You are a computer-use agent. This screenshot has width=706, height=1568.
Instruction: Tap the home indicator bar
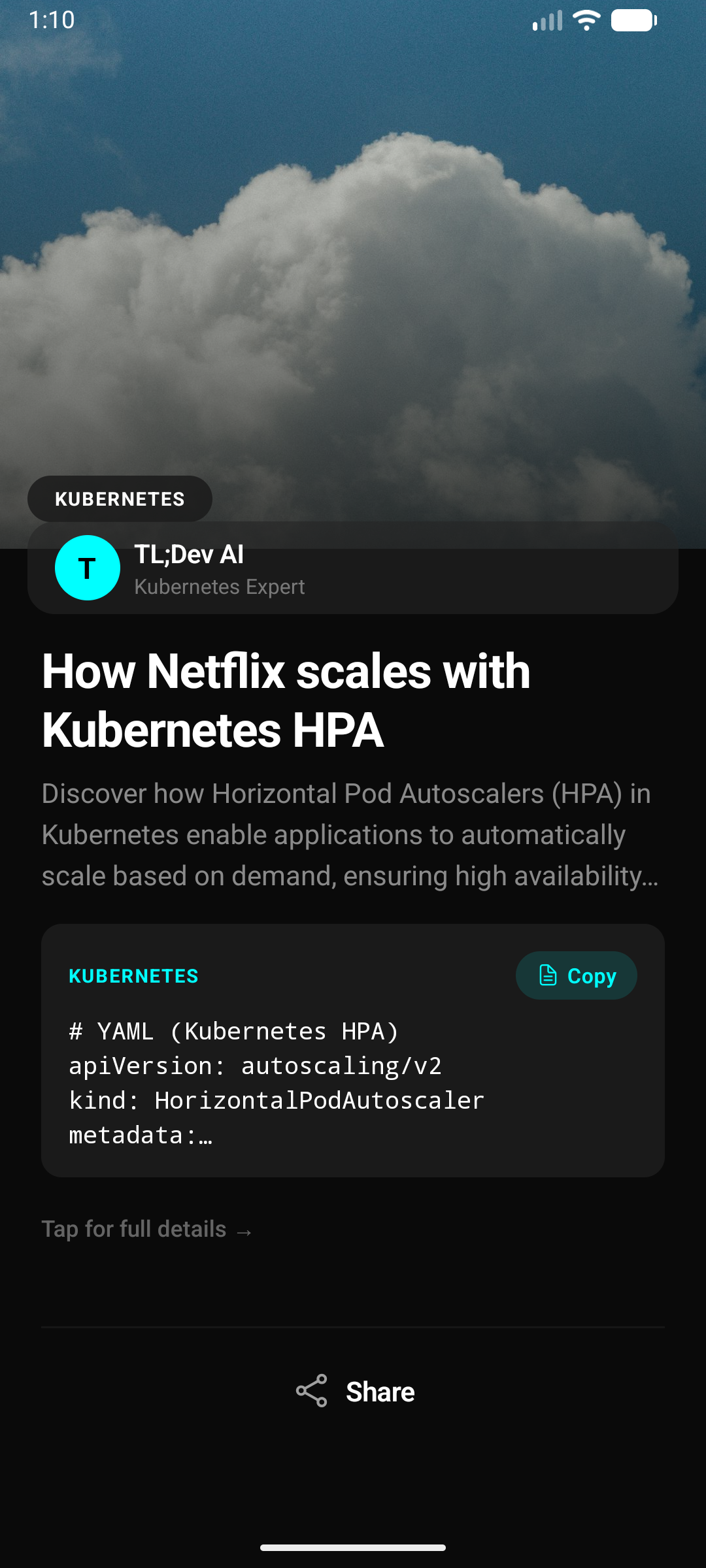[x=353, y=1548]
